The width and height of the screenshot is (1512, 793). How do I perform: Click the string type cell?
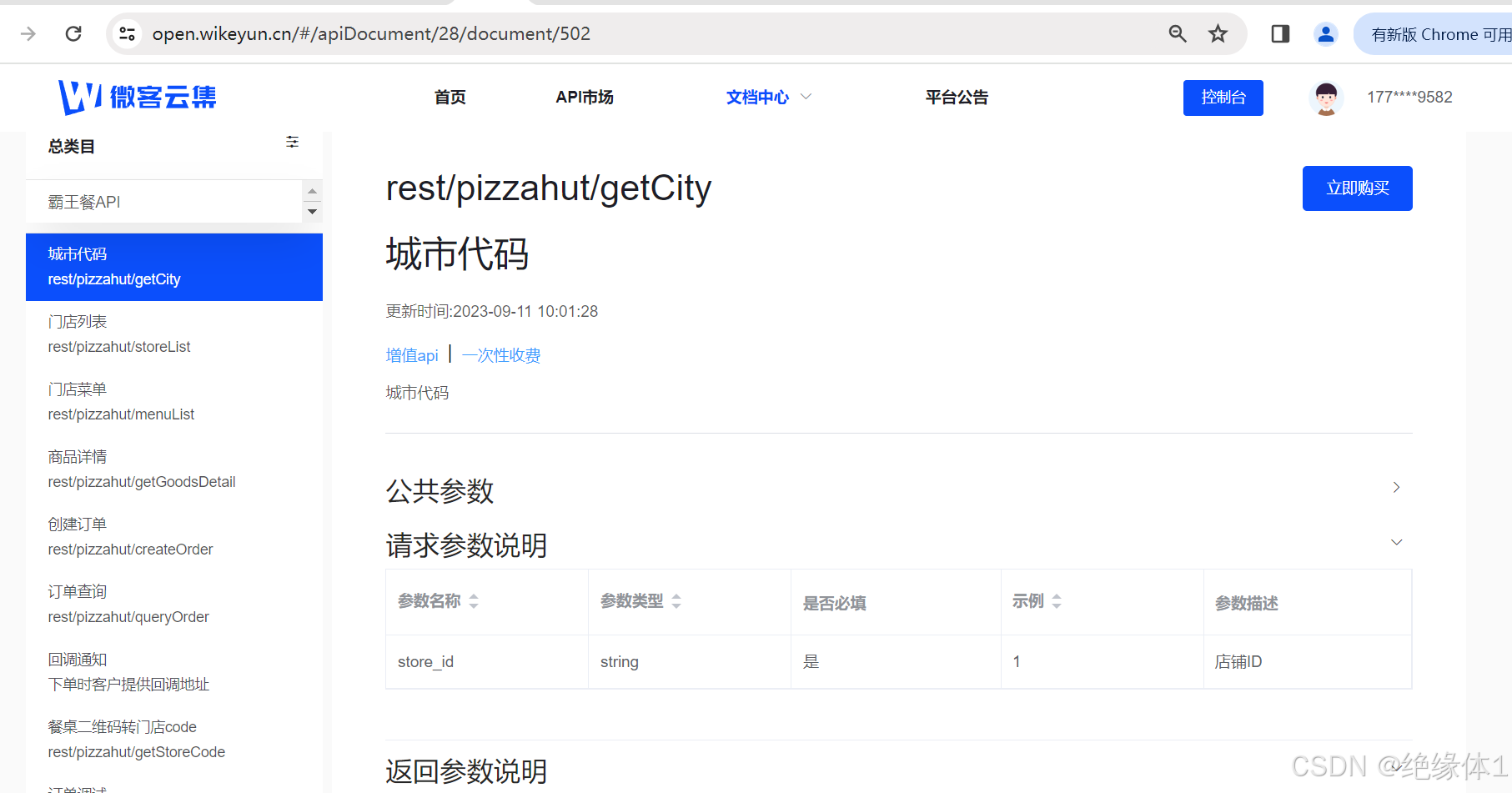[690, 662]
